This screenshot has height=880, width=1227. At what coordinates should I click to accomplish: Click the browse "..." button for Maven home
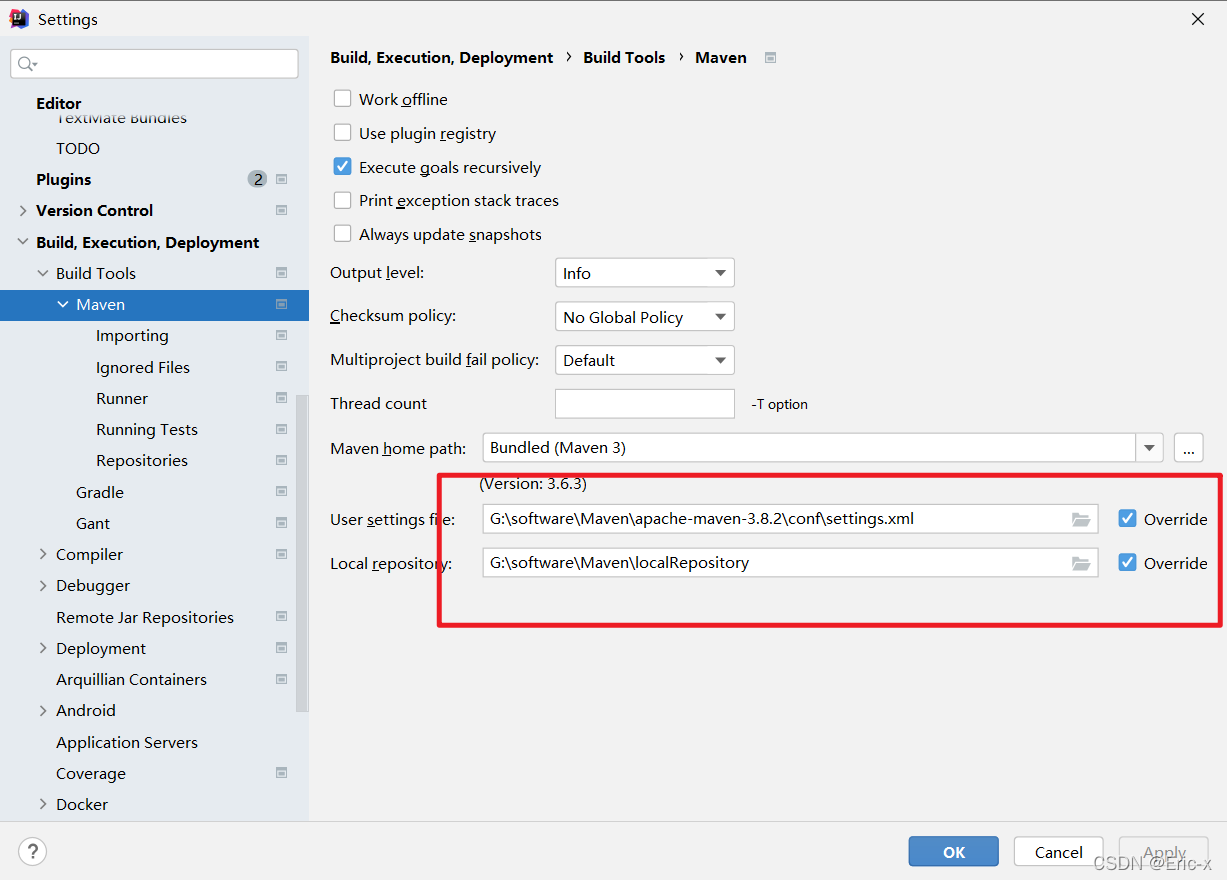pyautogui.click(x=1189, y=448)
